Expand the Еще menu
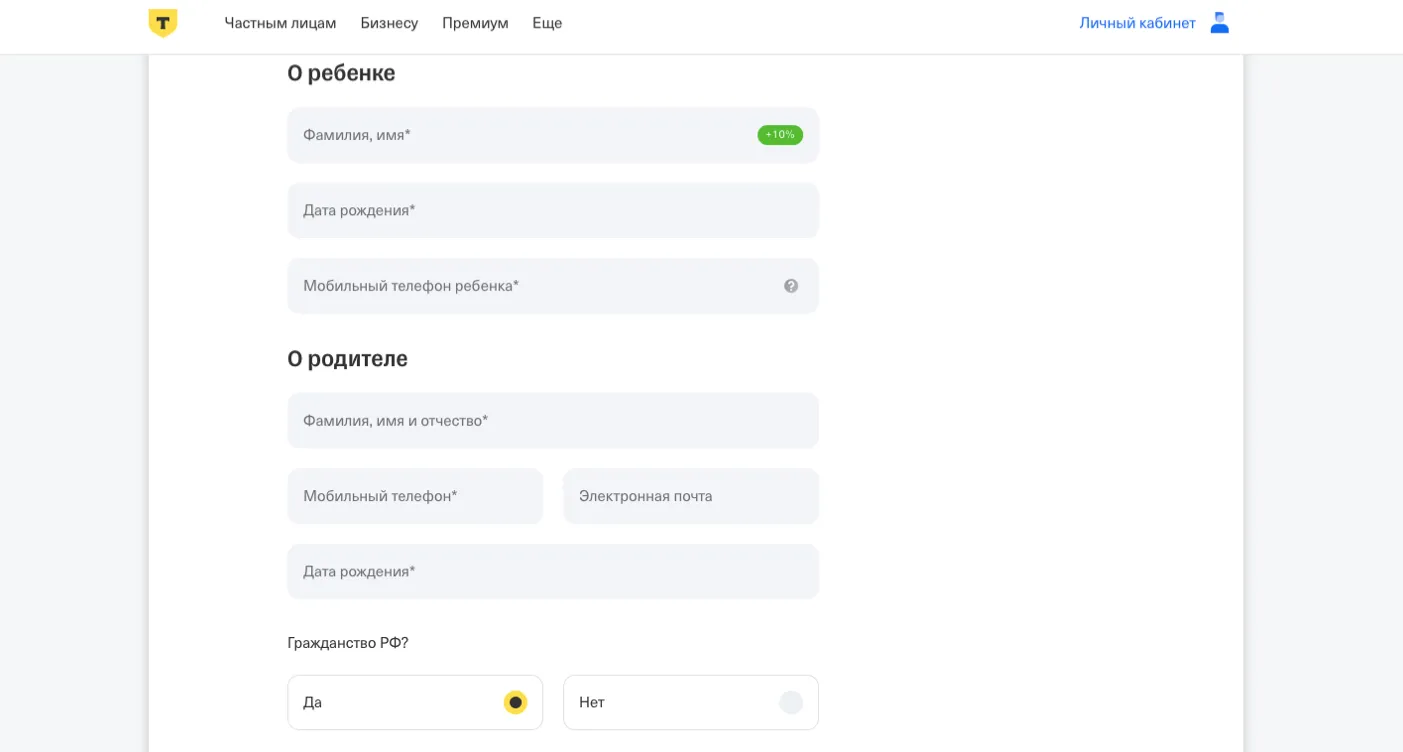The image size is (1403, 752). pyautogui.click(x=547, y=23)
